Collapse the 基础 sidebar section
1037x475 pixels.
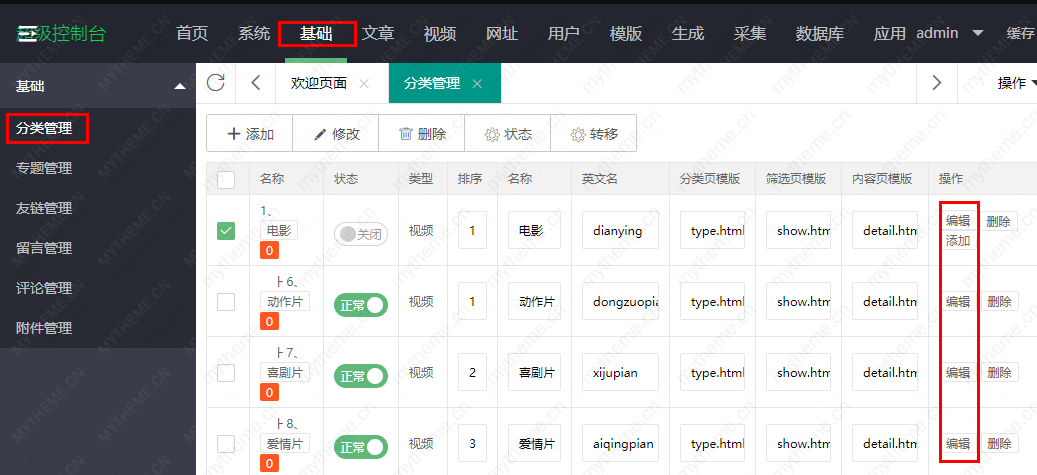[x=180, y=87]
